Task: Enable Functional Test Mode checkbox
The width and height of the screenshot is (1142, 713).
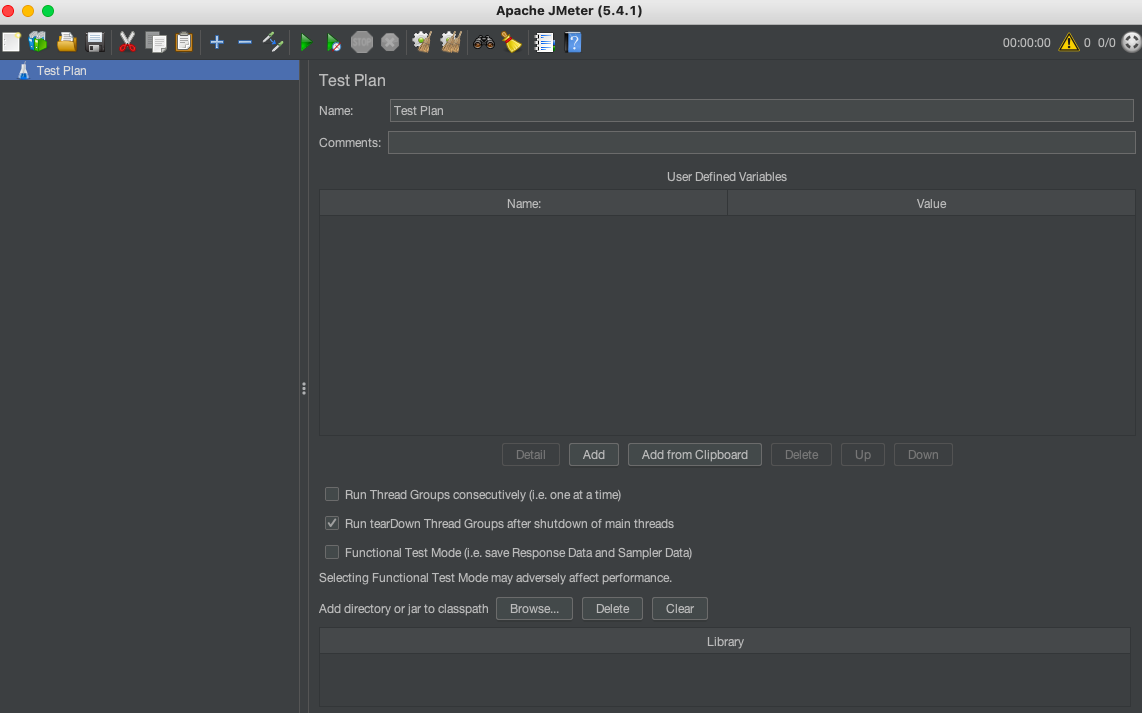Action: [x=332, y=553]
